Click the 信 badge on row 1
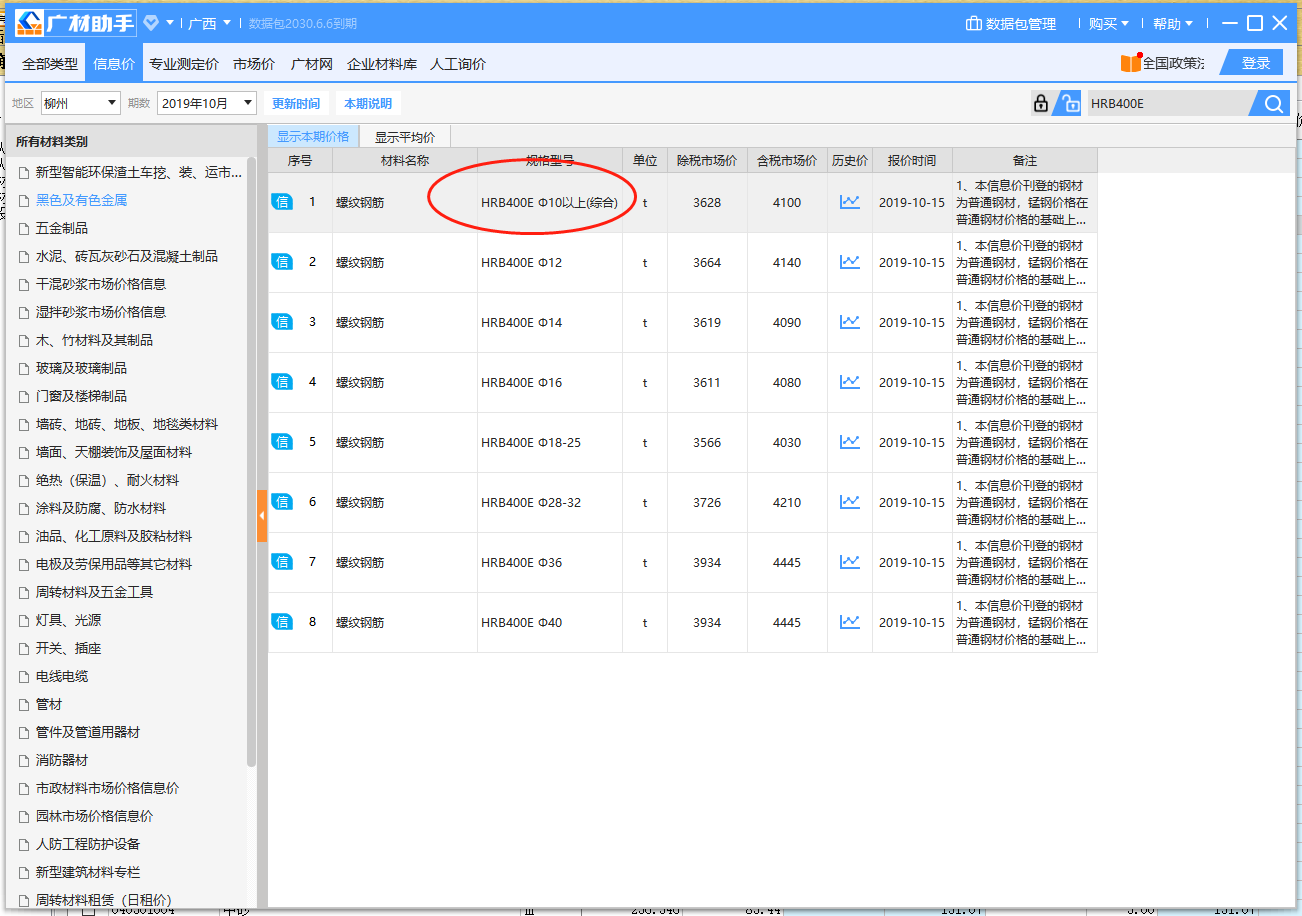Image resolution: width=1302 pixels, height=916 pixels. pyautogui.click(x=282, y=202)
